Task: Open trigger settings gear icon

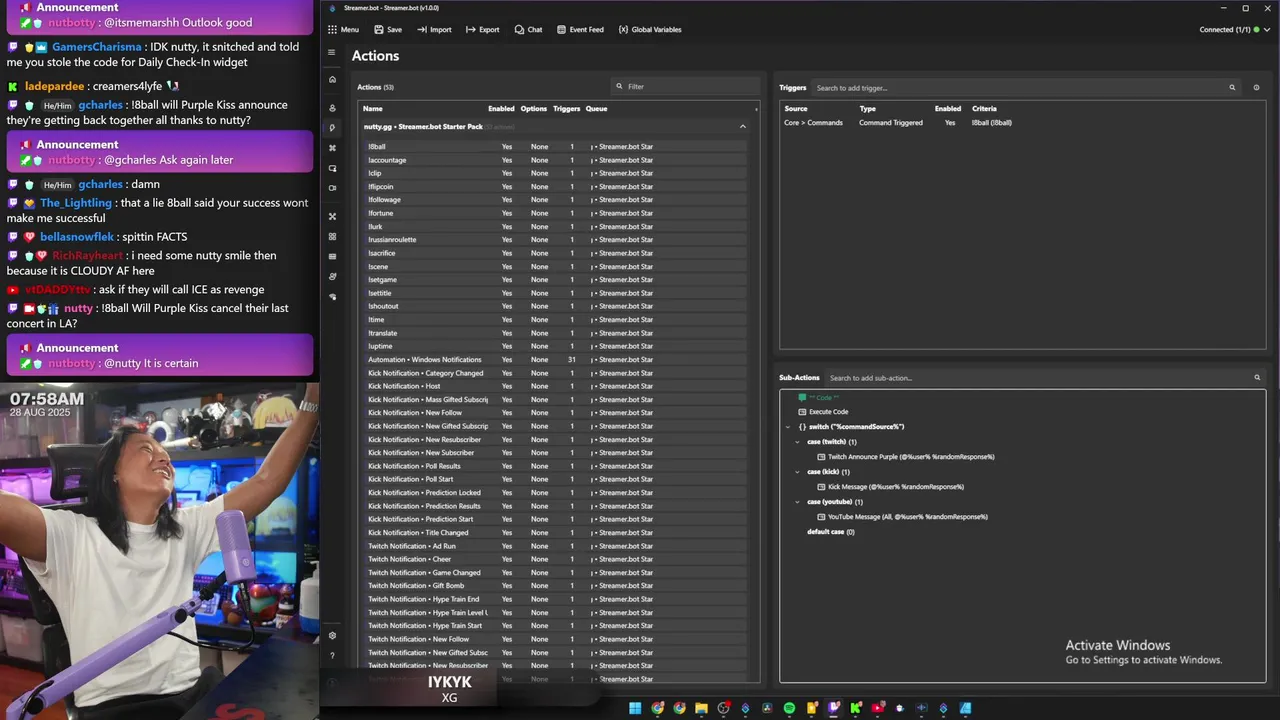Action: (1256, 87)
